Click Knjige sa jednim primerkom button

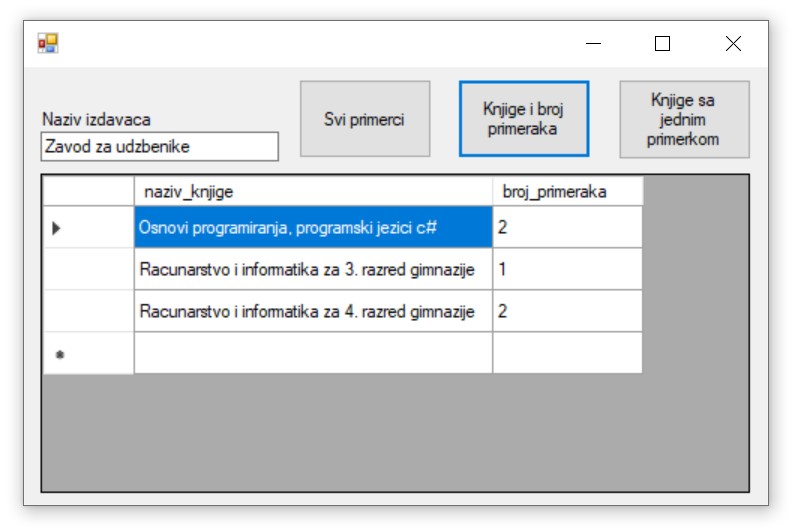pos(684,119)
